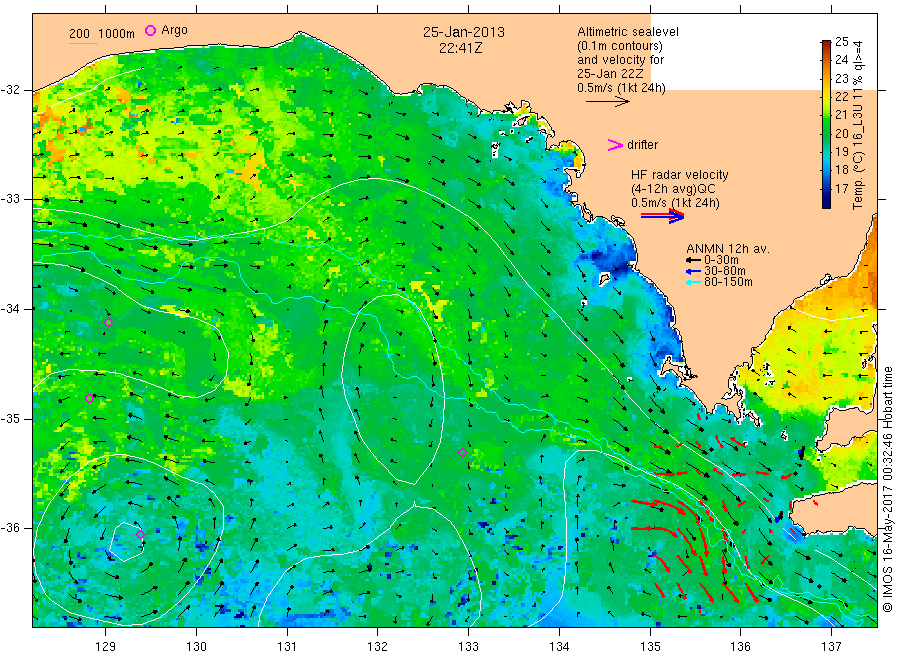This screenshot has width=900, height=660.
Task: Select Argo float marker near 35°S 129°E
Action: pos(89,398)
